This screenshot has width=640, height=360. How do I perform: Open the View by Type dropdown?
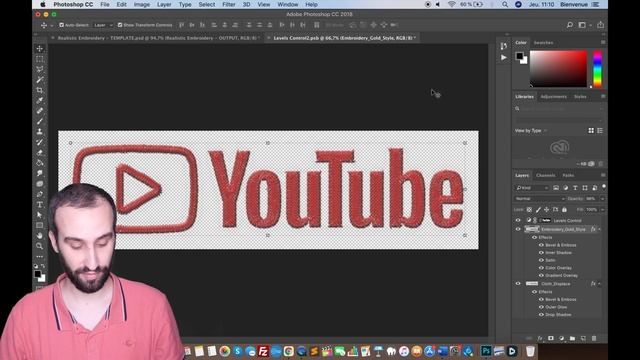531,131
